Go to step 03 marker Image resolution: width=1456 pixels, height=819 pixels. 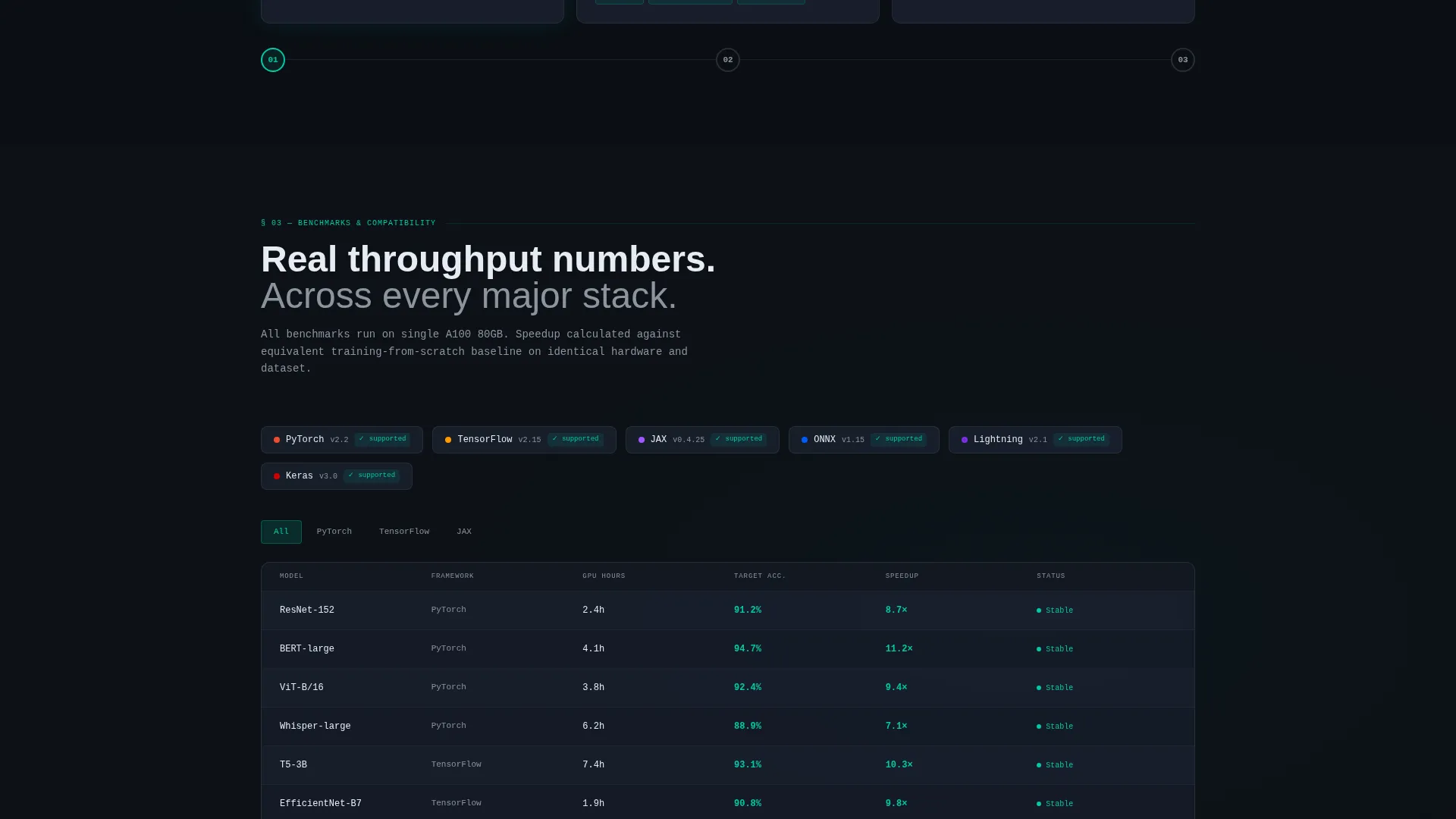click(1183, 60)
